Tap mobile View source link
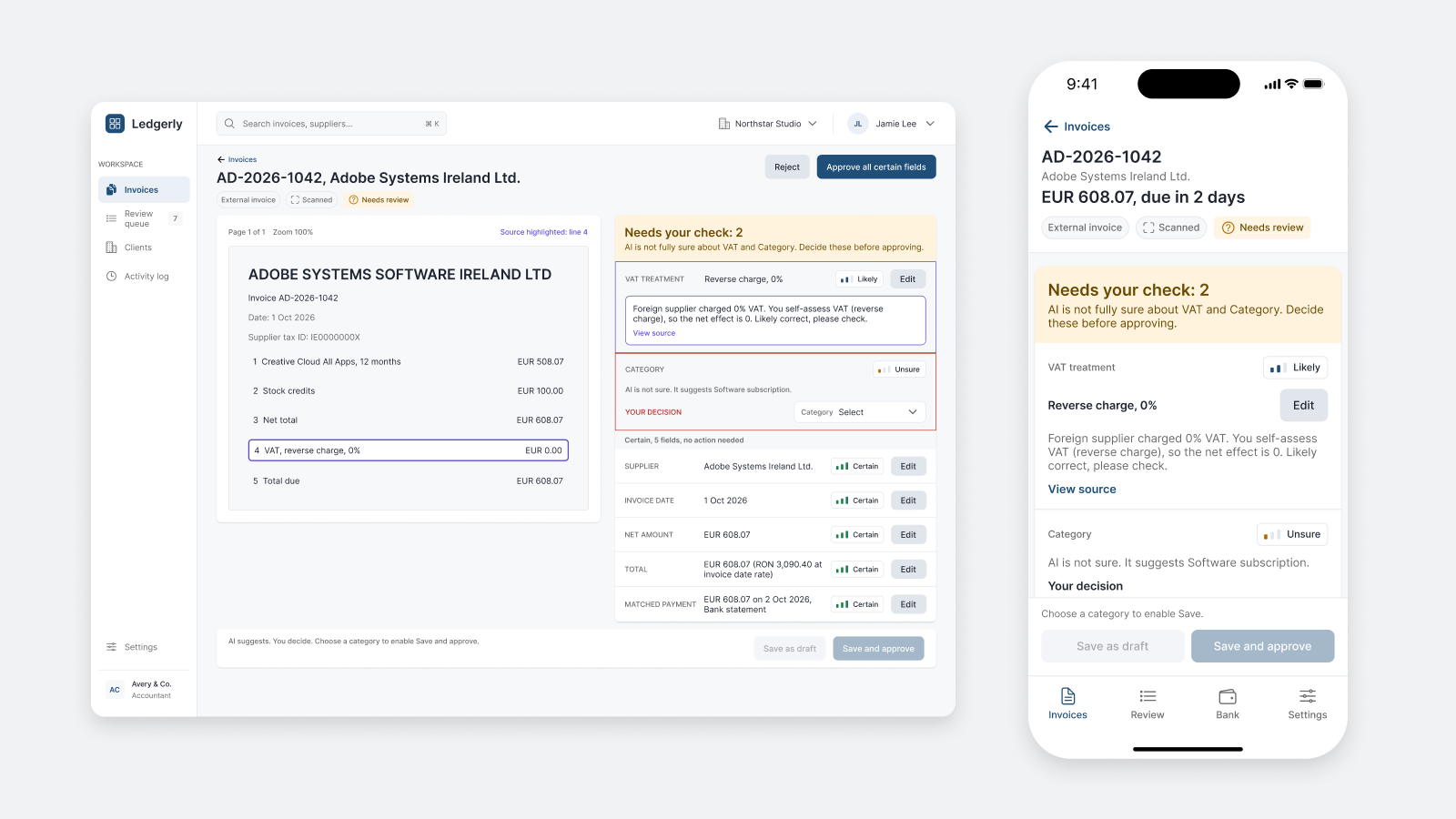Image resolution: width=1456 pixels, height=819 pixels. pyautogui.click(x=1082, y=490)
